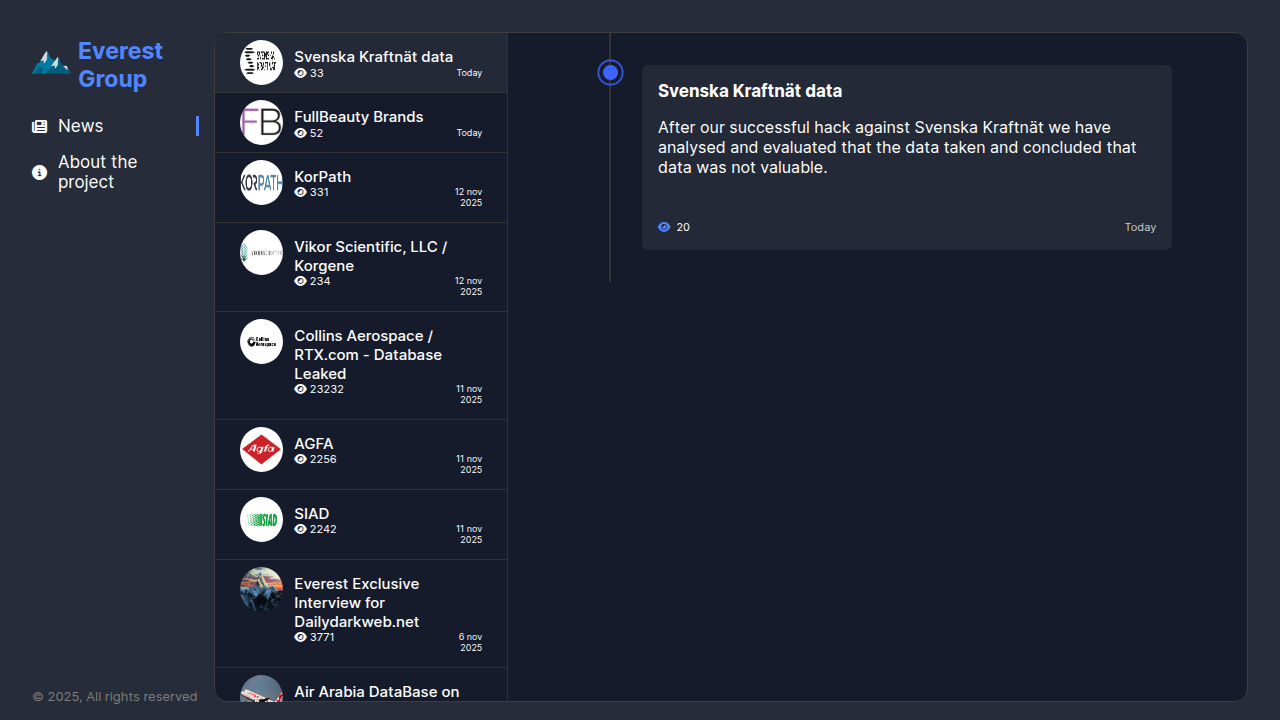Open Everest Exclusive Interview for Dailydarkweb.net
Screen dimensions: 1280x720
coord(356,602)
